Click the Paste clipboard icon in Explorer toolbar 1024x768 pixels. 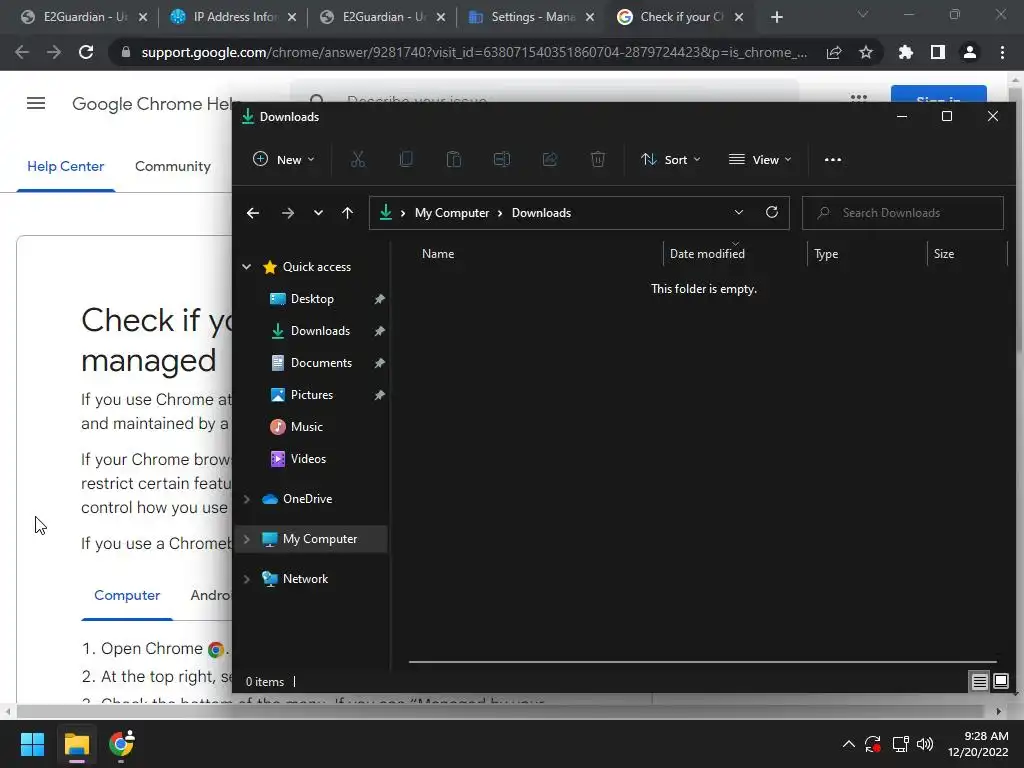pyautogui.click(x=454, y=159)
